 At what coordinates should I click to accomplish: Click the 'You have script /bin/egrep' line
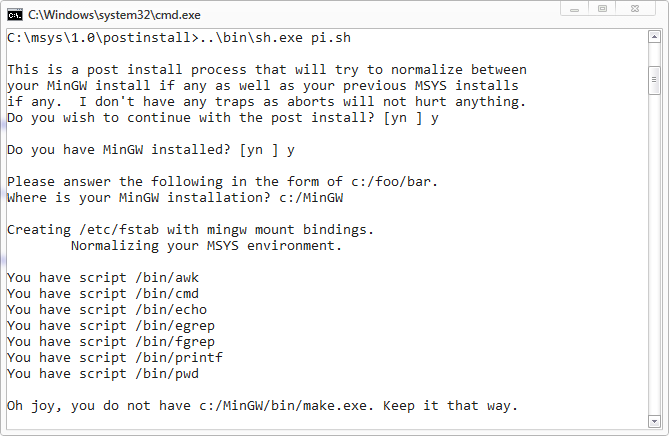click(111, 326)
